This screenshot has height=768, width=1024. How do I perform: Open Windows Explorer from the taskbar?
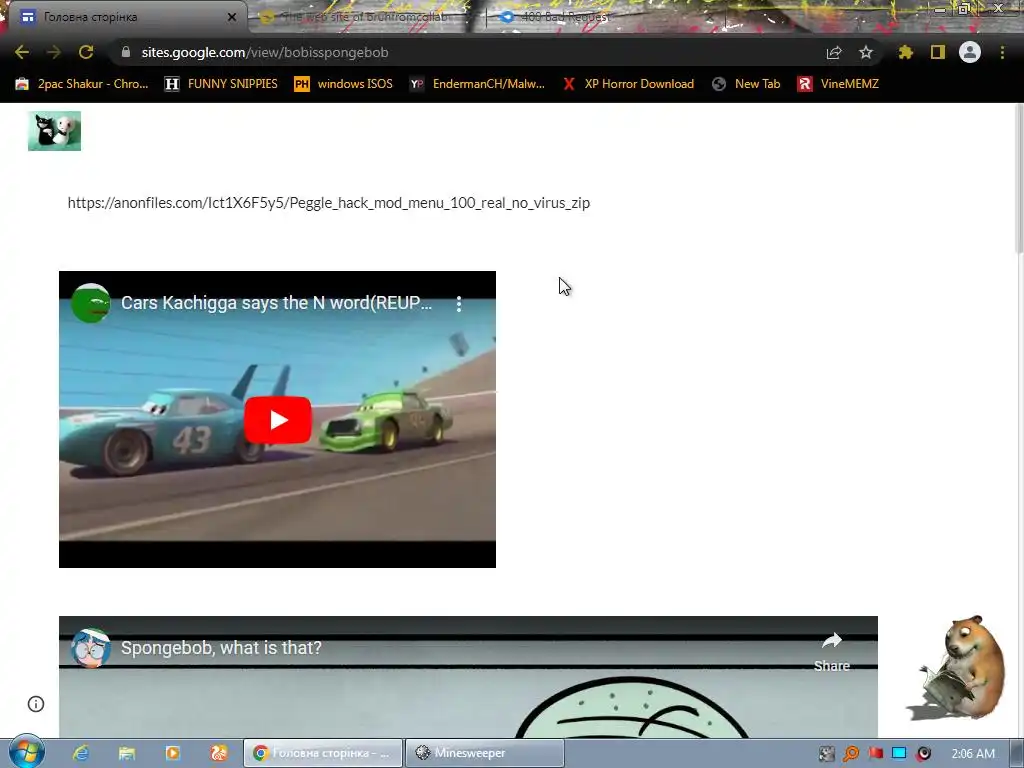pyautogui.click(x=127, y=753)
